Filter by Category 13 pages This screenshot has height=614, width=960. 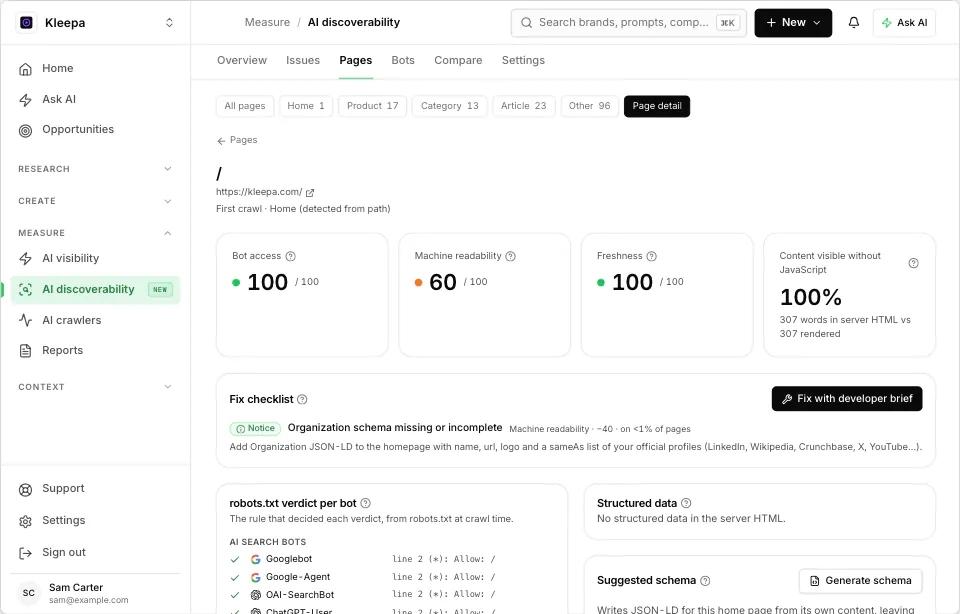click(x=449, y=106)
